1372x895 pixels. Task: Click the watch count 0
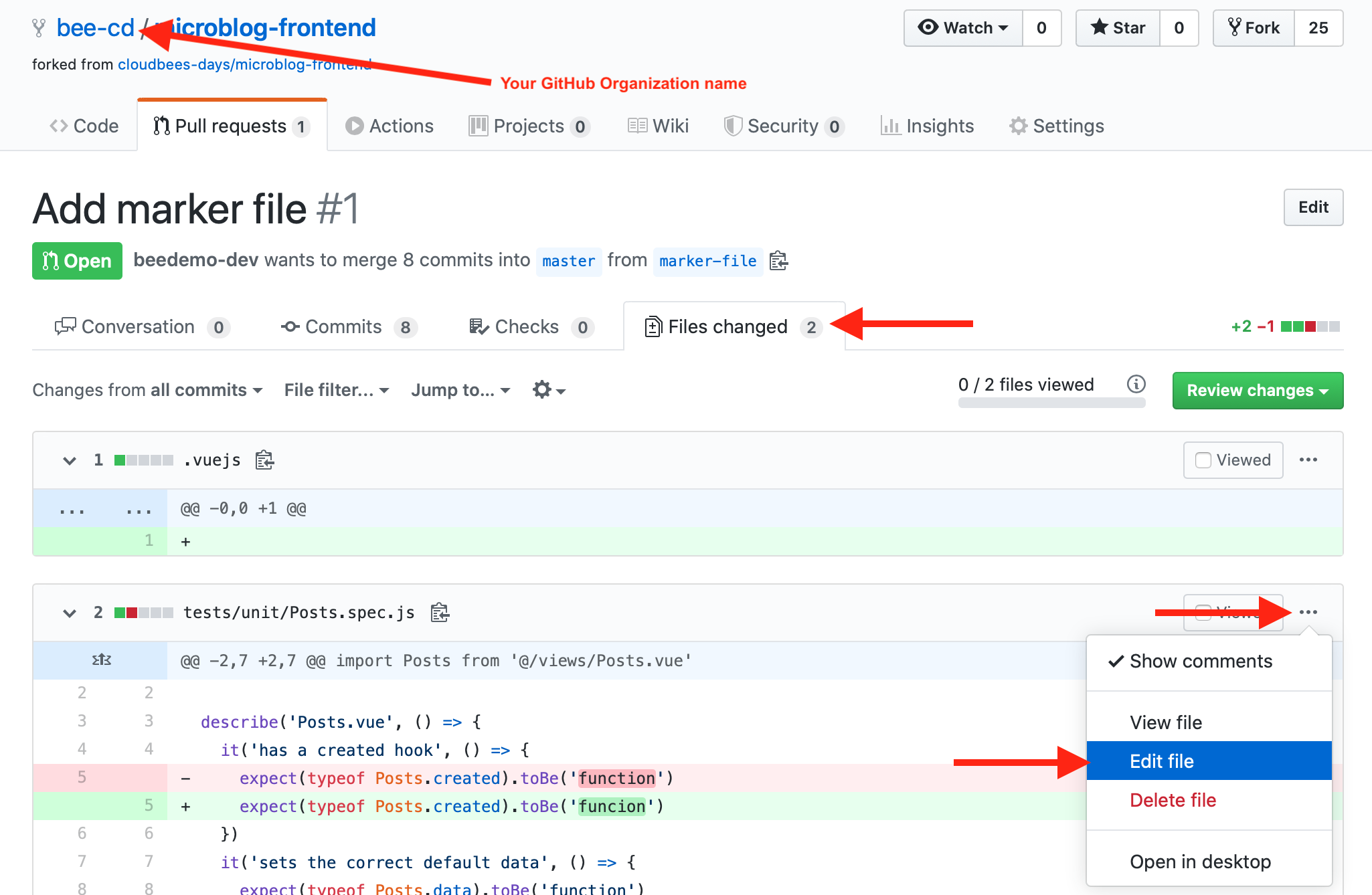point(1041,28)
